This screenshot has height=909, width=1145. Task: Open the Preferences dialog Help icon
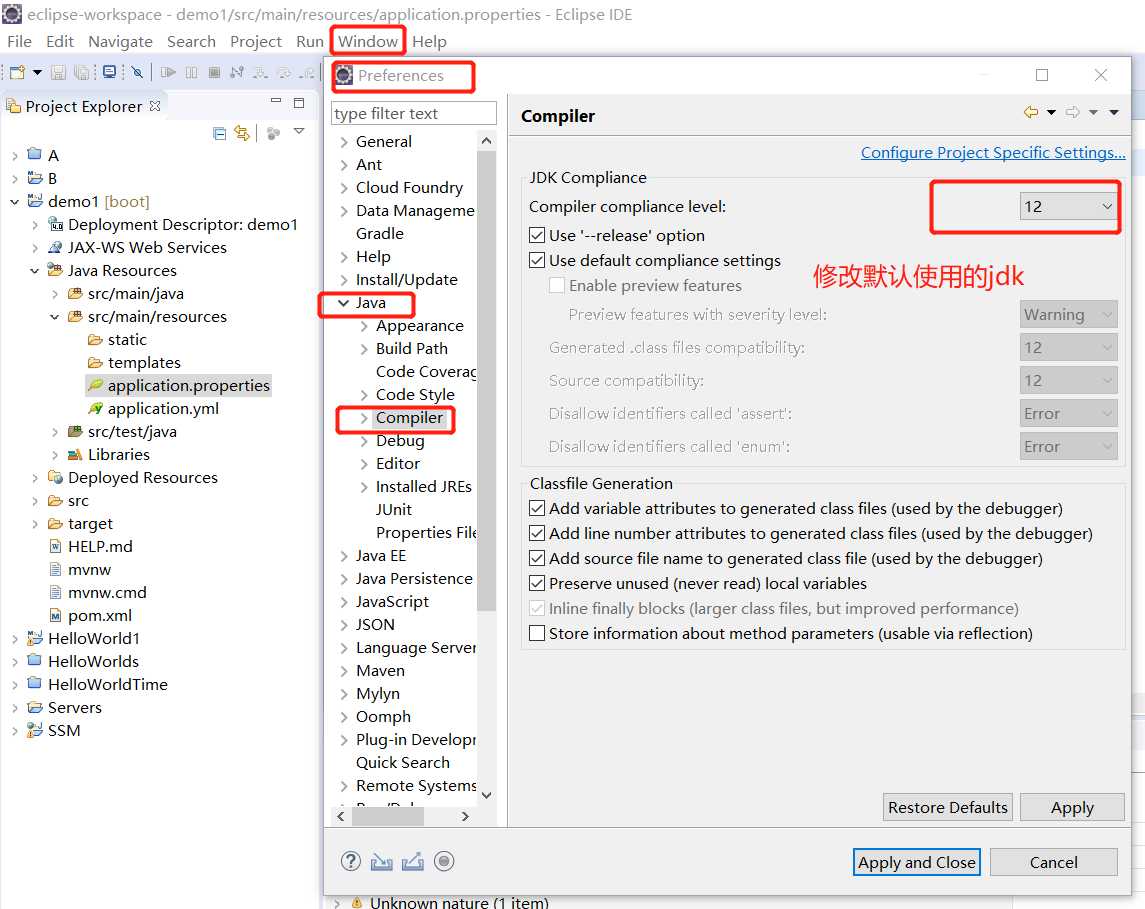tap(351, 862)
